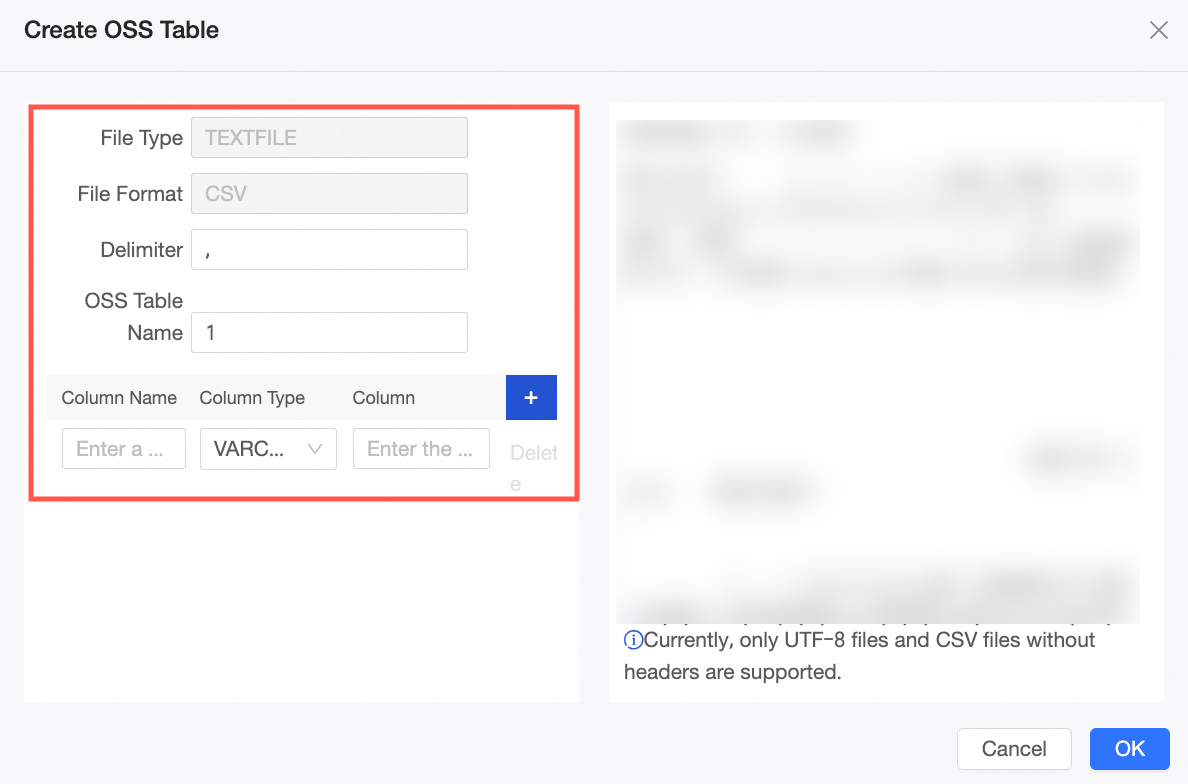The image size is (1188, 784).
Task: Click the File Format label
Action: [130, 194]
